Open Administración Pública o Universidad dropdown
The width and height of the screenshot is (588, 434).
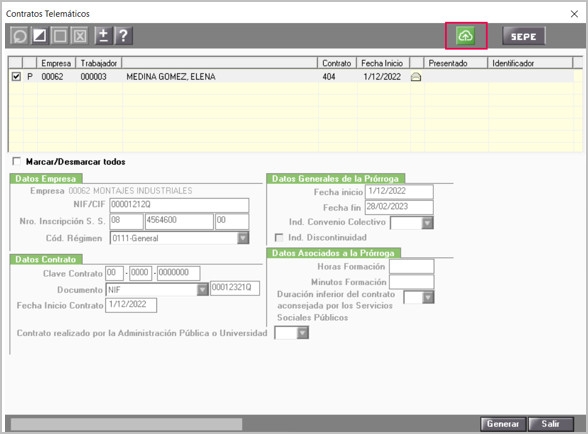point(303,333)
